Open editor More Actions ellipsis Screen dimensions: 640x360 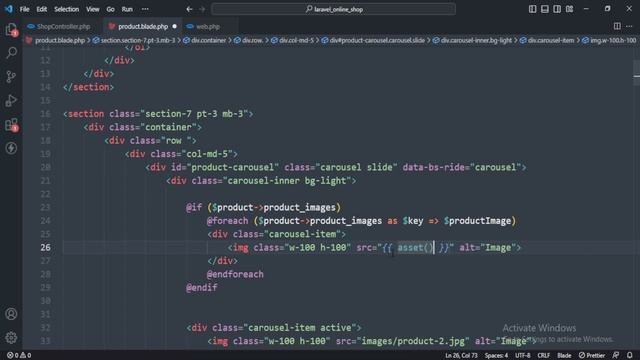[629, 26]
